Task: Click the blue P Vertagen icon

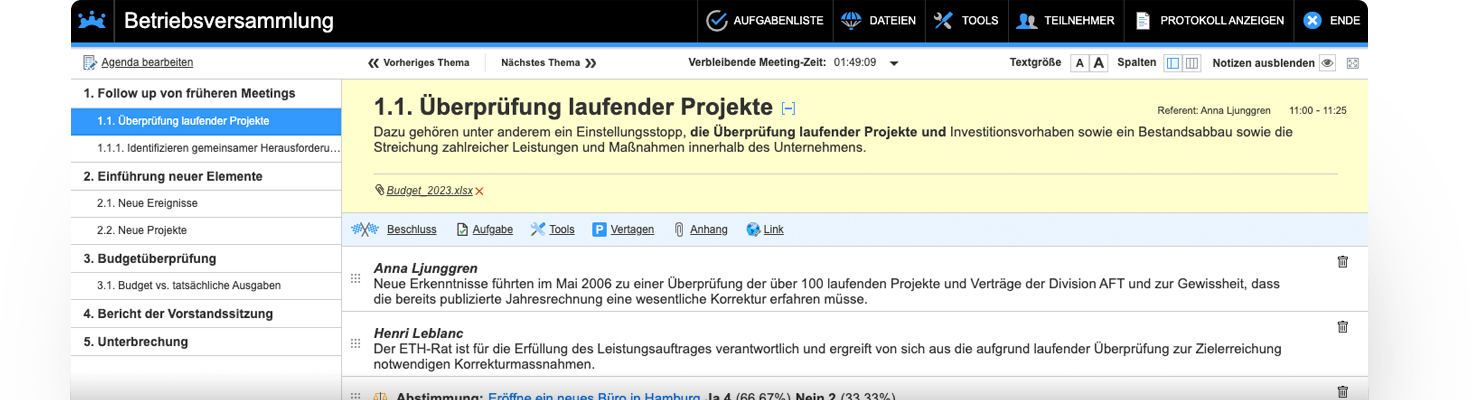Action: coord(599,229)
